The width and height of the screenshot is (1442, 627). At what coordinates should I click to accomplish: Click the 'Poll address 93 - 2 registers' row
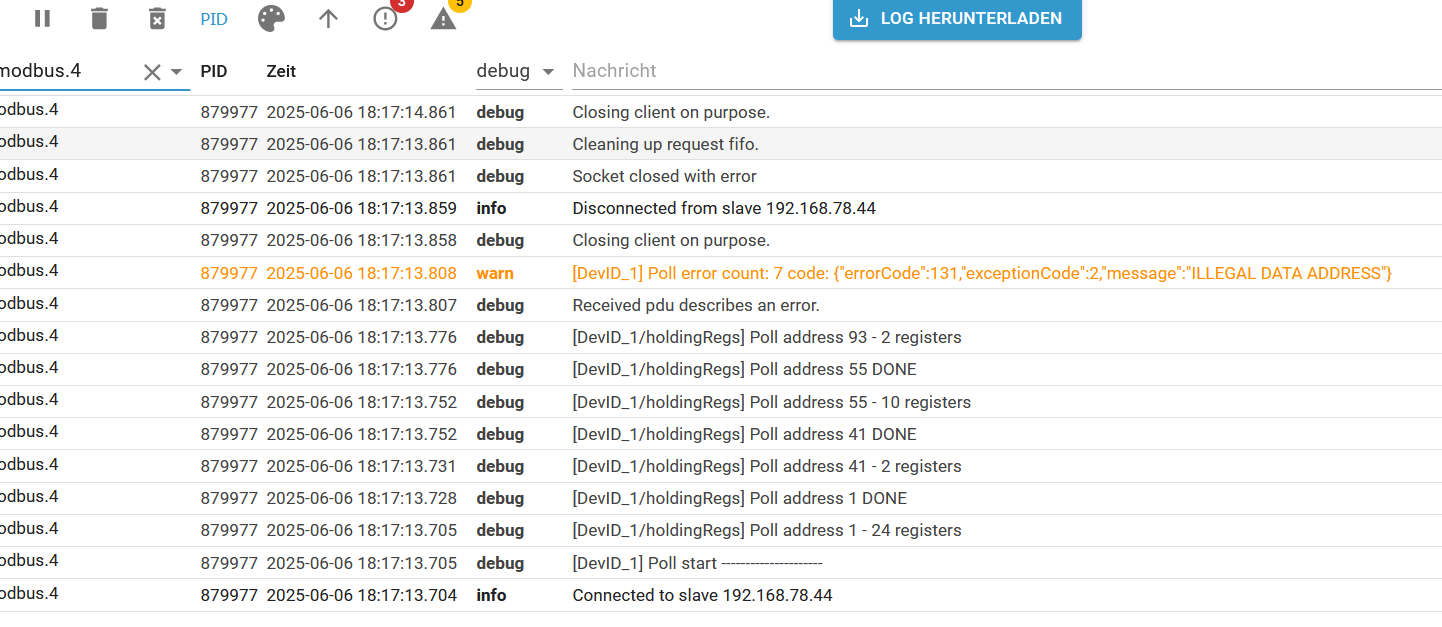tap(766, 337)
